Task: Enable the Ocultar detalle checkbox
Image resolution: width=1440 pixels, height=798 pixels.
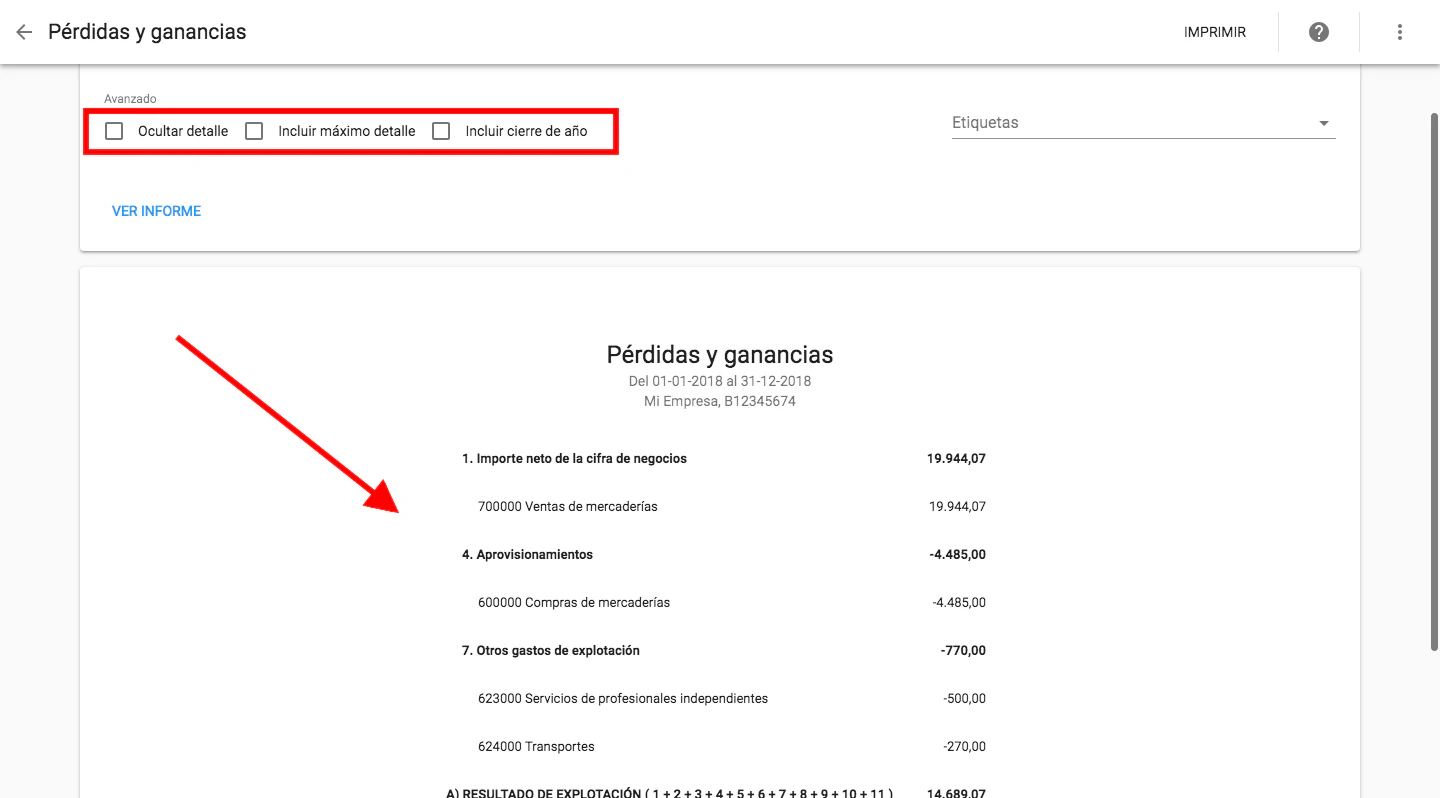Action: tap(113, 130)
